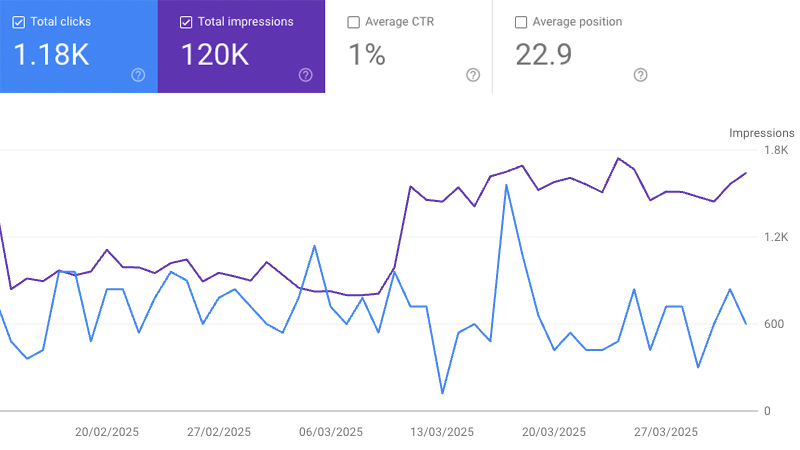Viewport: 800px width, 450px height.
Task: Disable the Total impressions checkbox
Action: pos(185,22)
